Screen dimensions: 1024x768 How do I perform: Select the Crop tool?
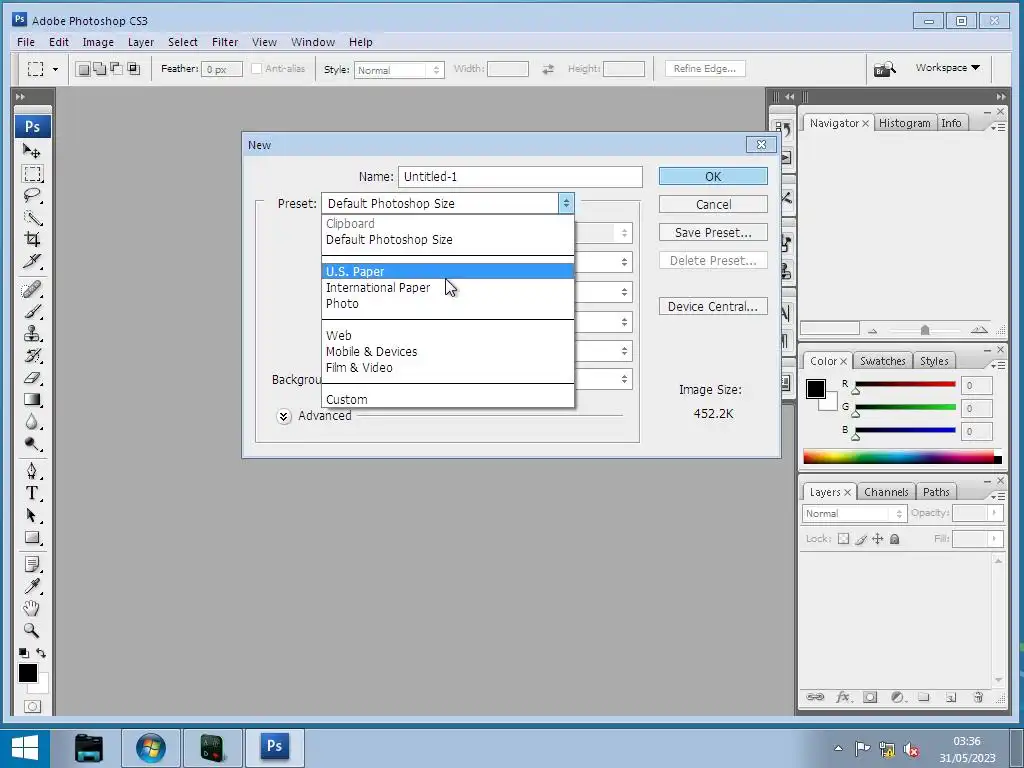click(31, 239)
